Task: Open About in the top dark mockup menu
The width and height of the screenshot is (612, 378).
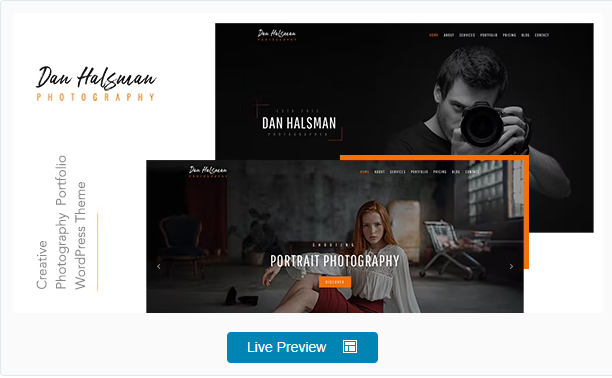Action: coord(449,35)
